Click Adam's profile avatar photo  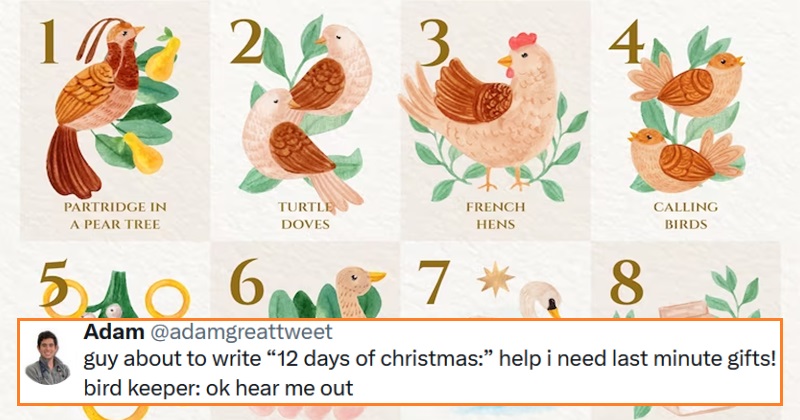(x=47, y=357)
